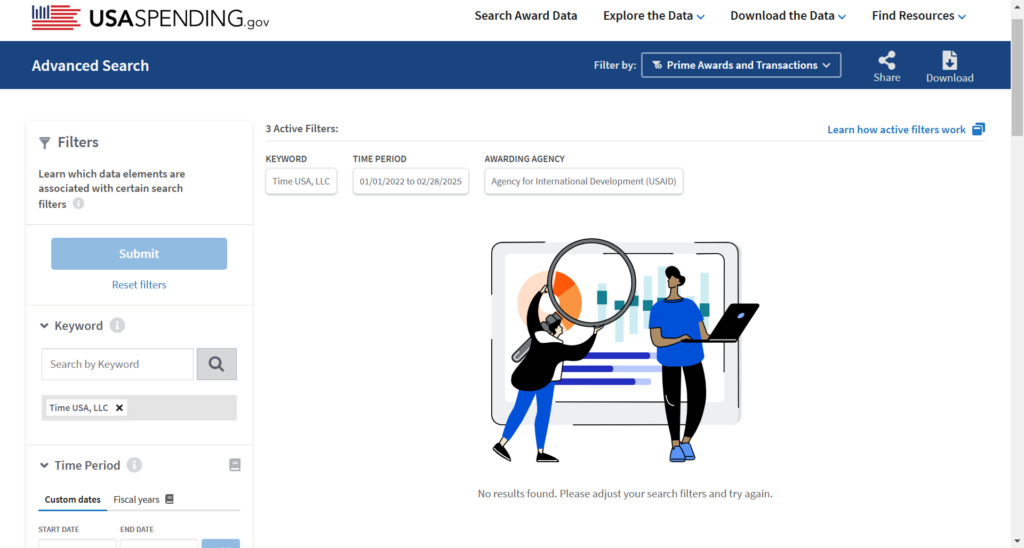Show Keyword filter info tooltip
Viewport: 1024px width, 548px height.
[x=117, y=325]
